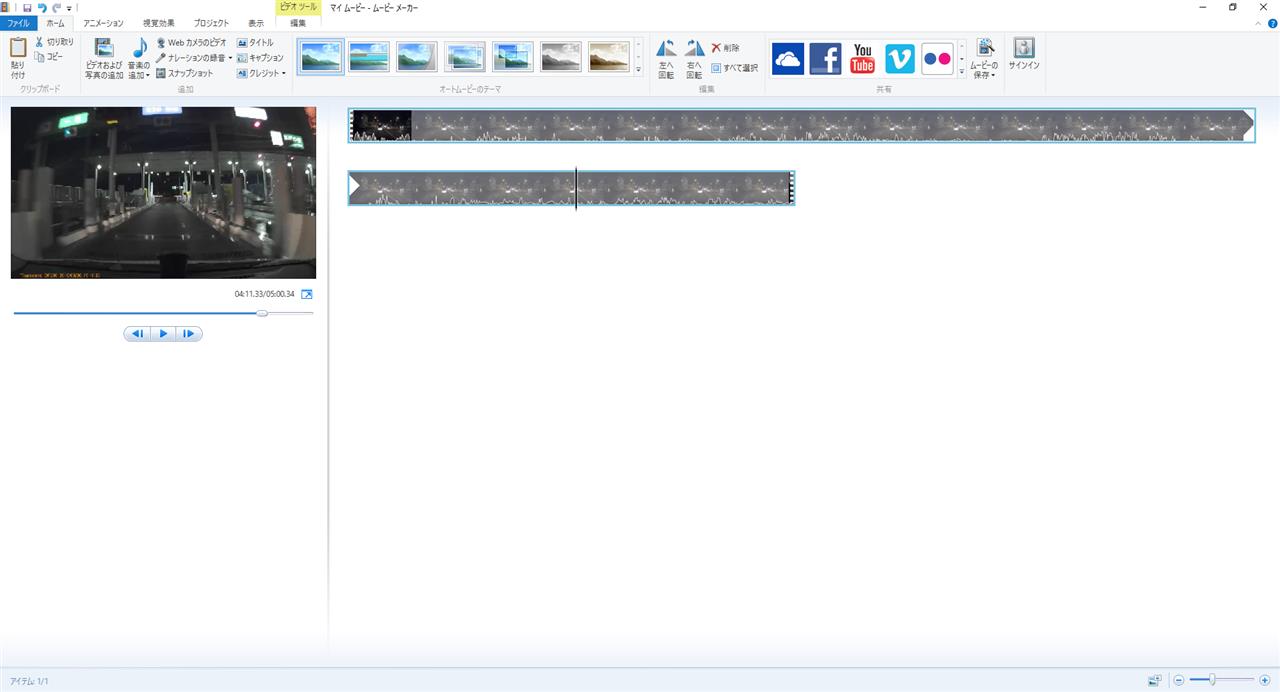The width and height of the screenshot is (1280, 692).
Task: Select the first-row video clip strip
Action: pyautogui.click(x=801, y=125)
